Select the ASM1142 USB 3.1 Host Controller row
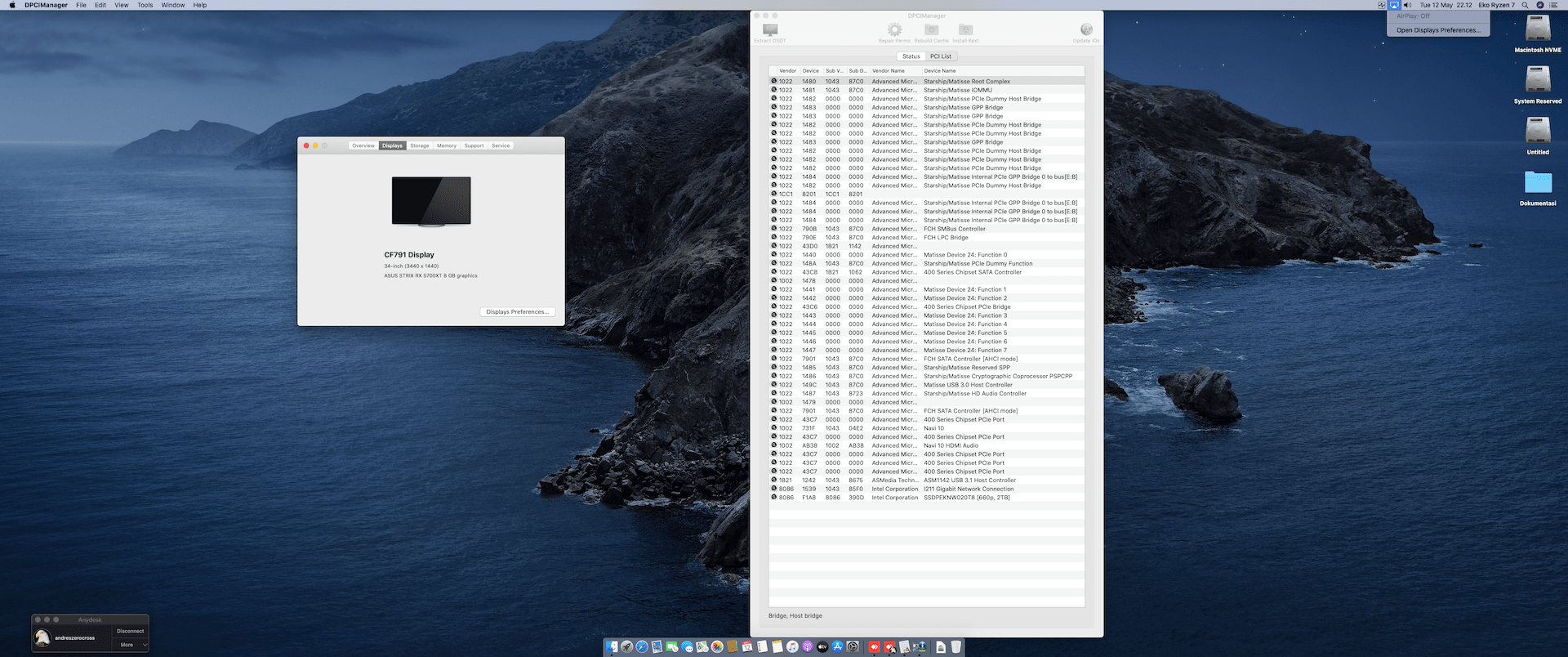Viewport: 1568px width, 657px height. [927, 480]
